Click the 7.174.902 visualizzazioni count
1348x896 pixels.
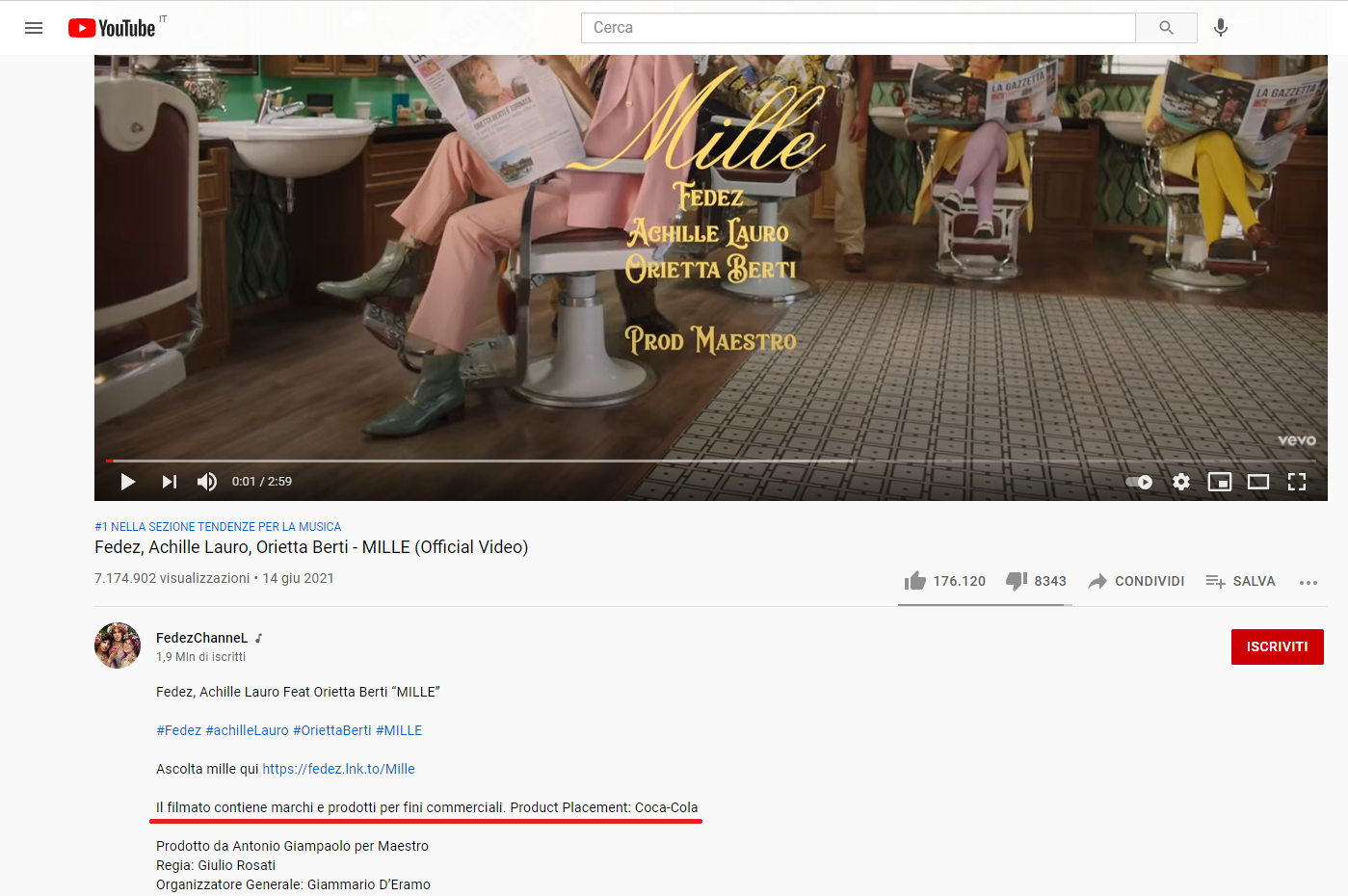[x=172, y=578]
